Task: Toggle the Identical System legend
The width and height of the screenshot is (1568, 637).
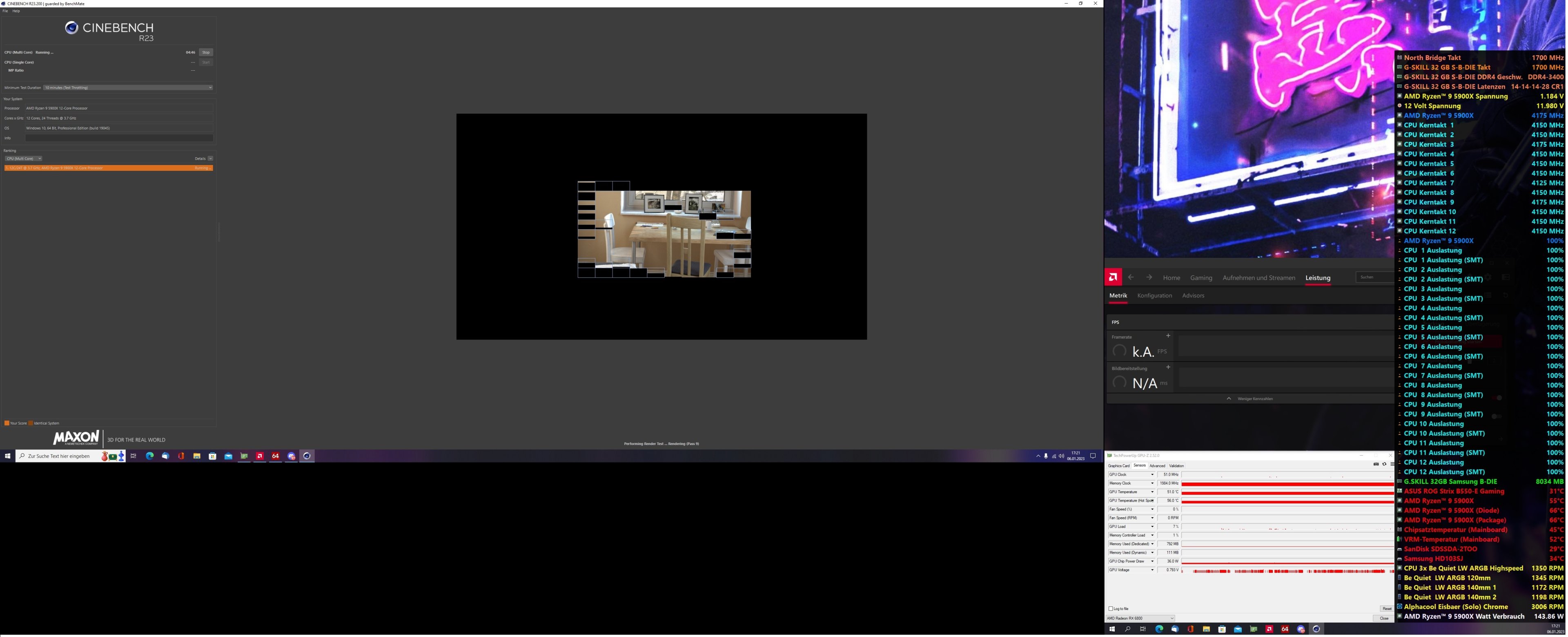Action: coord(46,422)
